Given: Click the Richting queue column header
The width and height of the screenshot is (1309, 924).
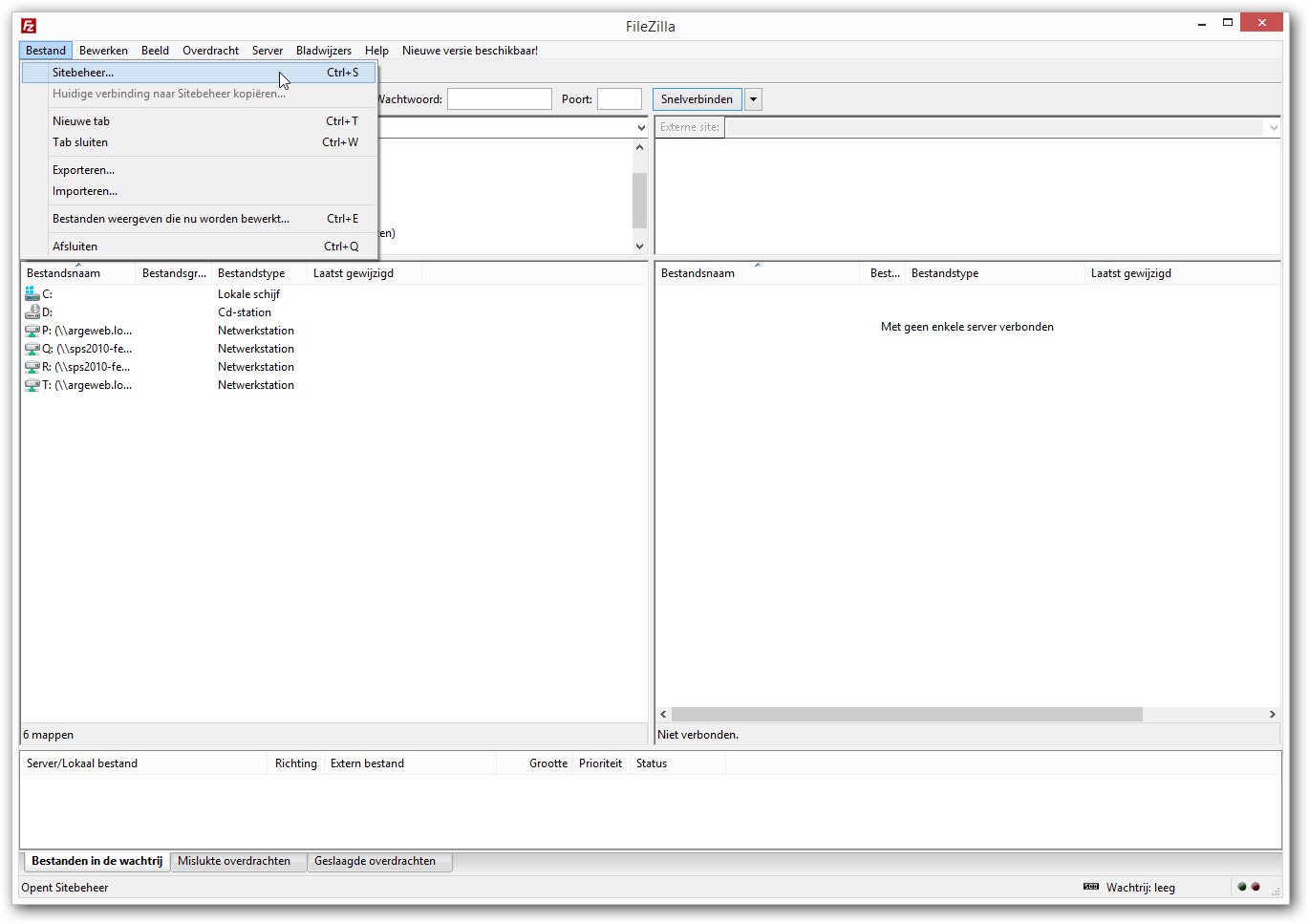Looking at the screenshot, I should pos(295,763).
